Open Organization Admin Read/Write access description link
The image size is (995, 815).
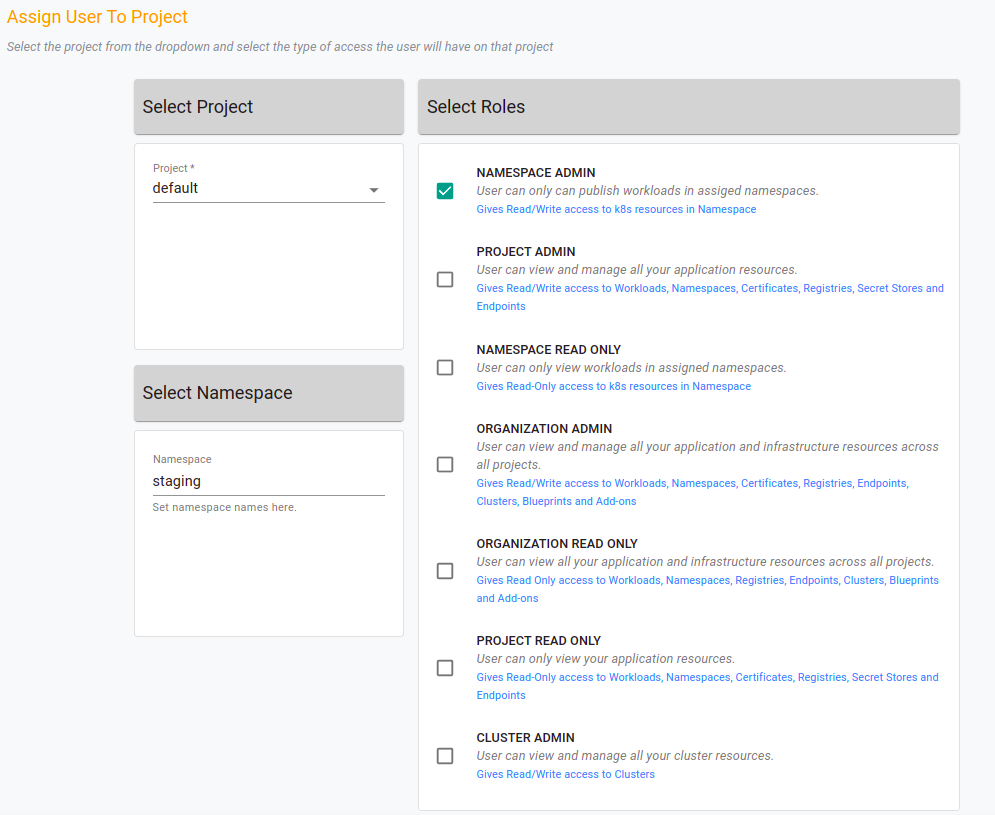[692, 492]
